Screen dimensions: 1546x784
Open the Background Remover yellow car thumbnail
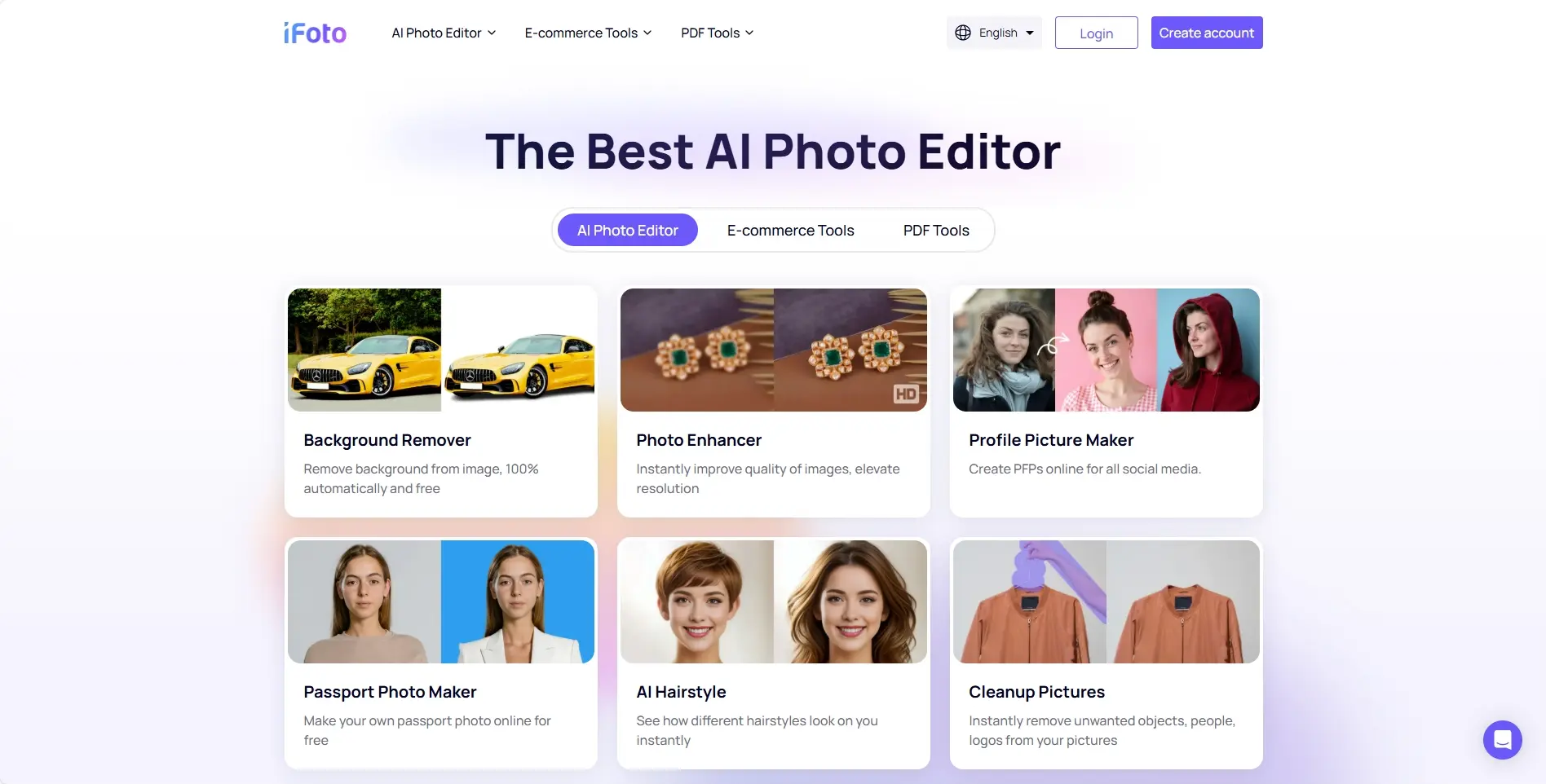441,350
